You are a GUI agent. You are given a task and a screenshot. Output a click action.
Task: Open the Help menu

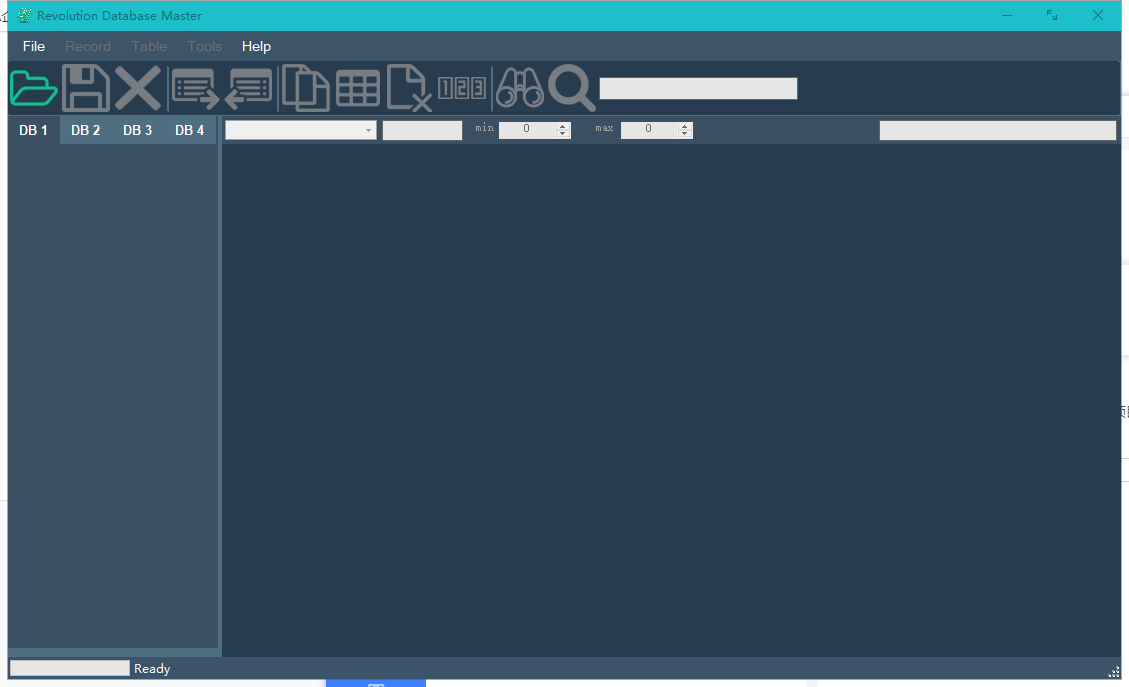click(x=256, y=46)
